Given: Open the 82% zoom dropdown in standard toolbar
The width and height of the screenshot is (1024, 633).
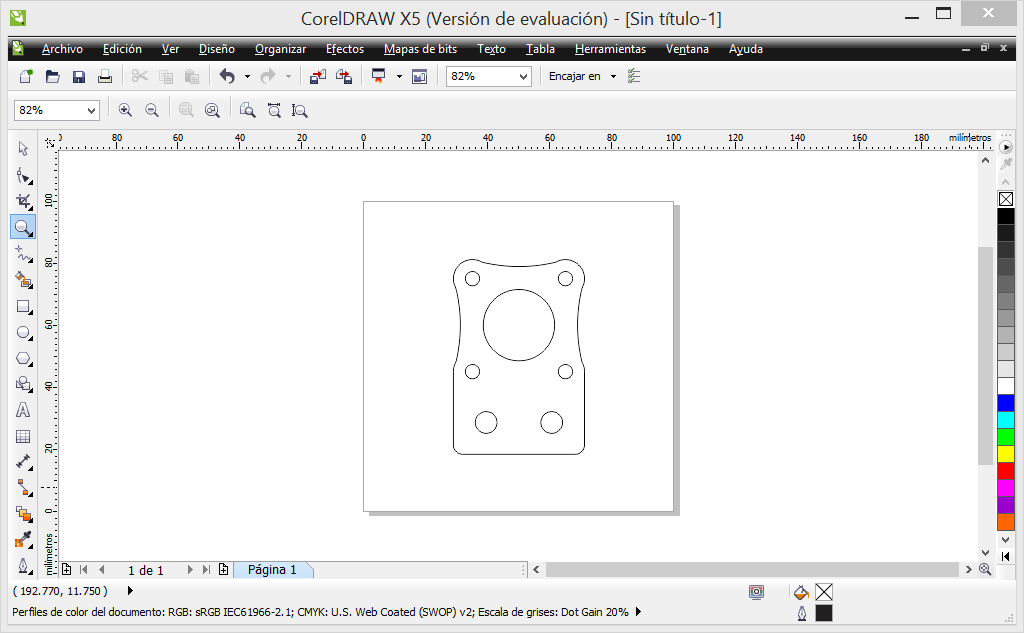Looking at the screenshot, I should point(523,76).
